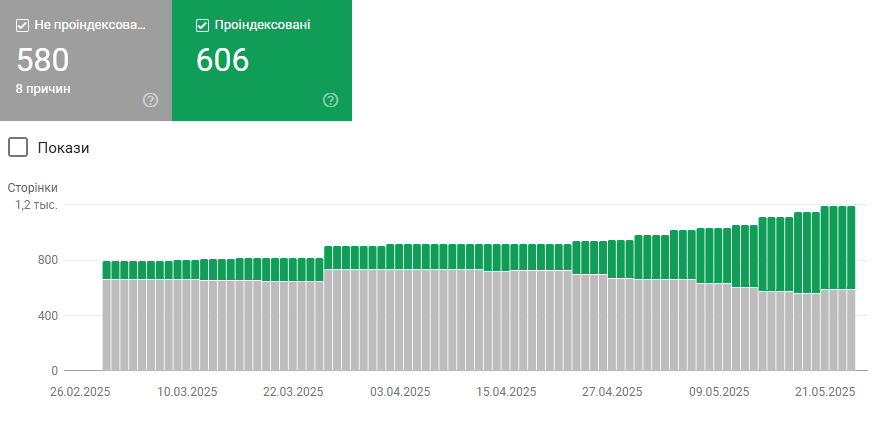Click the 580 count value
The image size is (876, 427).
pyautogui.click(x=42, y=60)
